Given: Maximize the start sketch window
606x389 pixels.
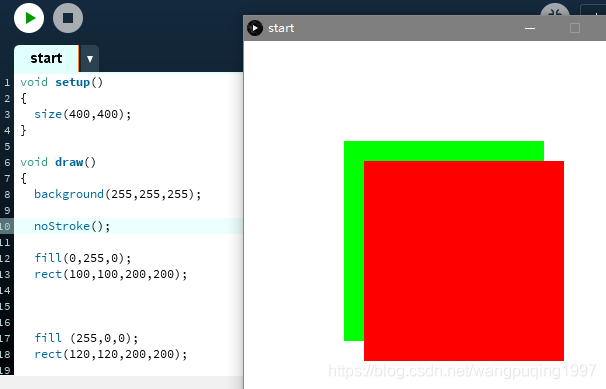Looking at the screenshot, I should tap(575, 28).
